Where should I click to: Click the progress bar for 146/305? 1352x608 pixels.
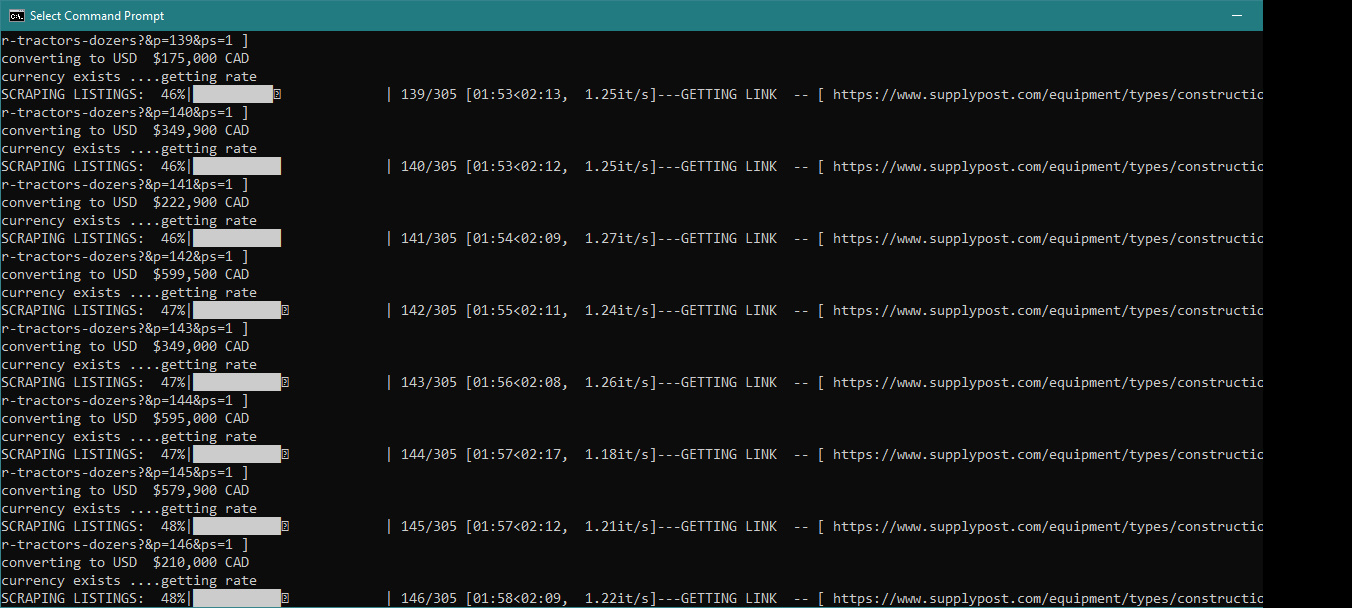coord(237,599)
